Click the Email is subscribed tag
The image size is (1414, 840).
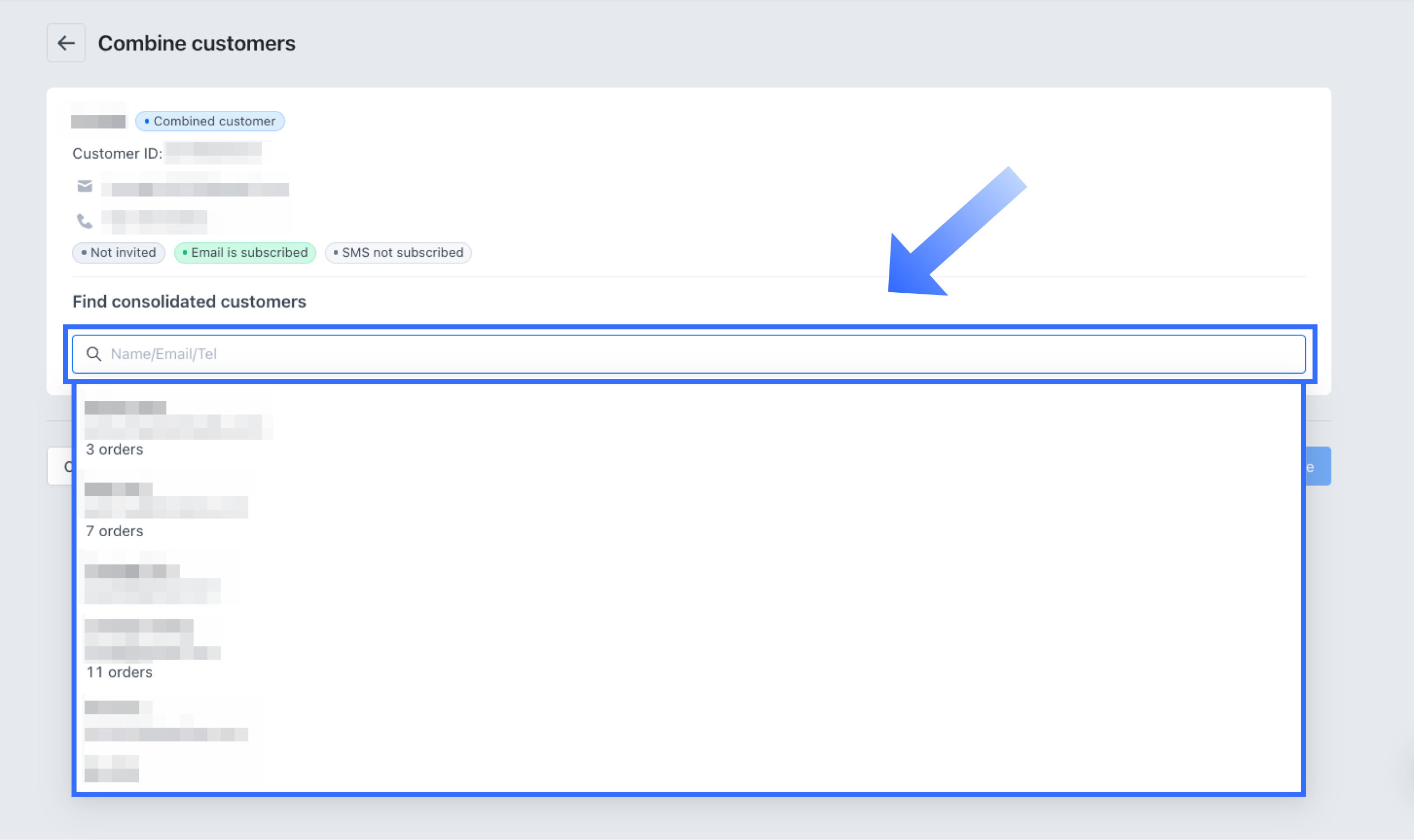(x=245, y=252)
